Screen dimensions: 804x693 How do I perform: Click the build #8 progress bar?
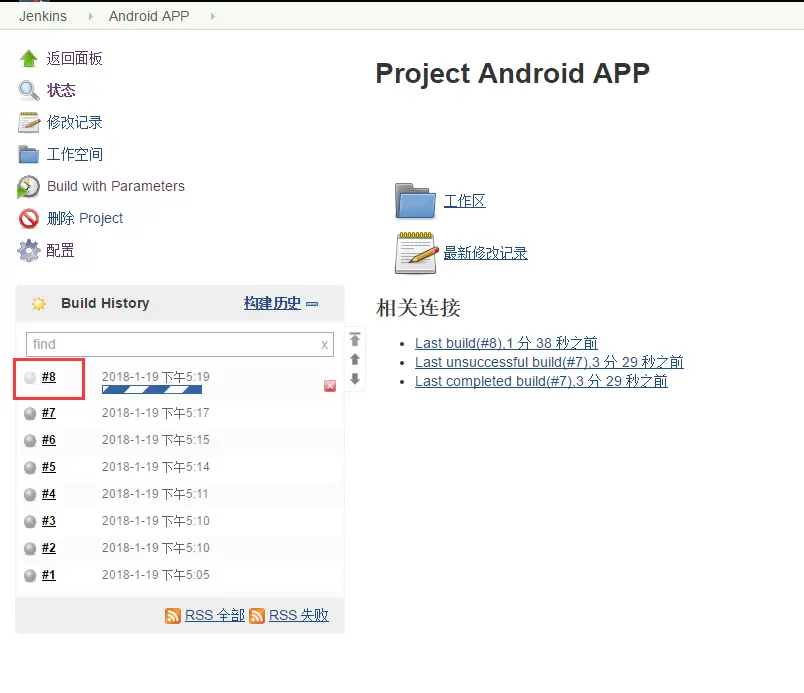[152, 390]
